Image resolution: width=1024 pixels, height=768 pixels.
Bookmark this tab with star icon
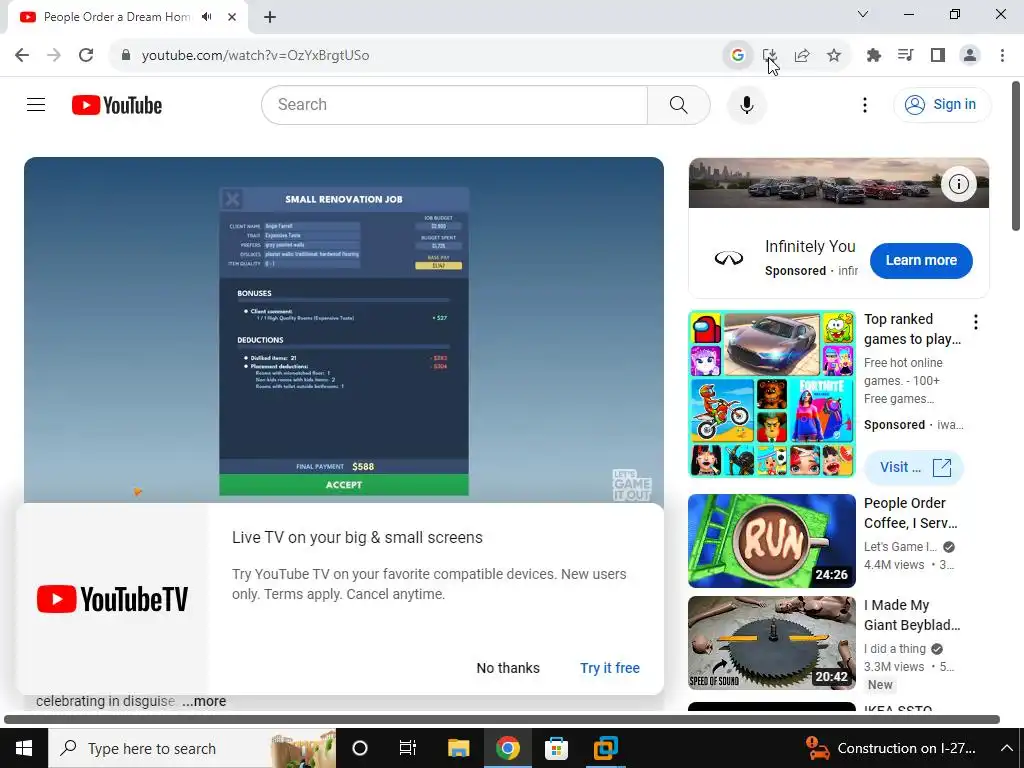(834, 55)
